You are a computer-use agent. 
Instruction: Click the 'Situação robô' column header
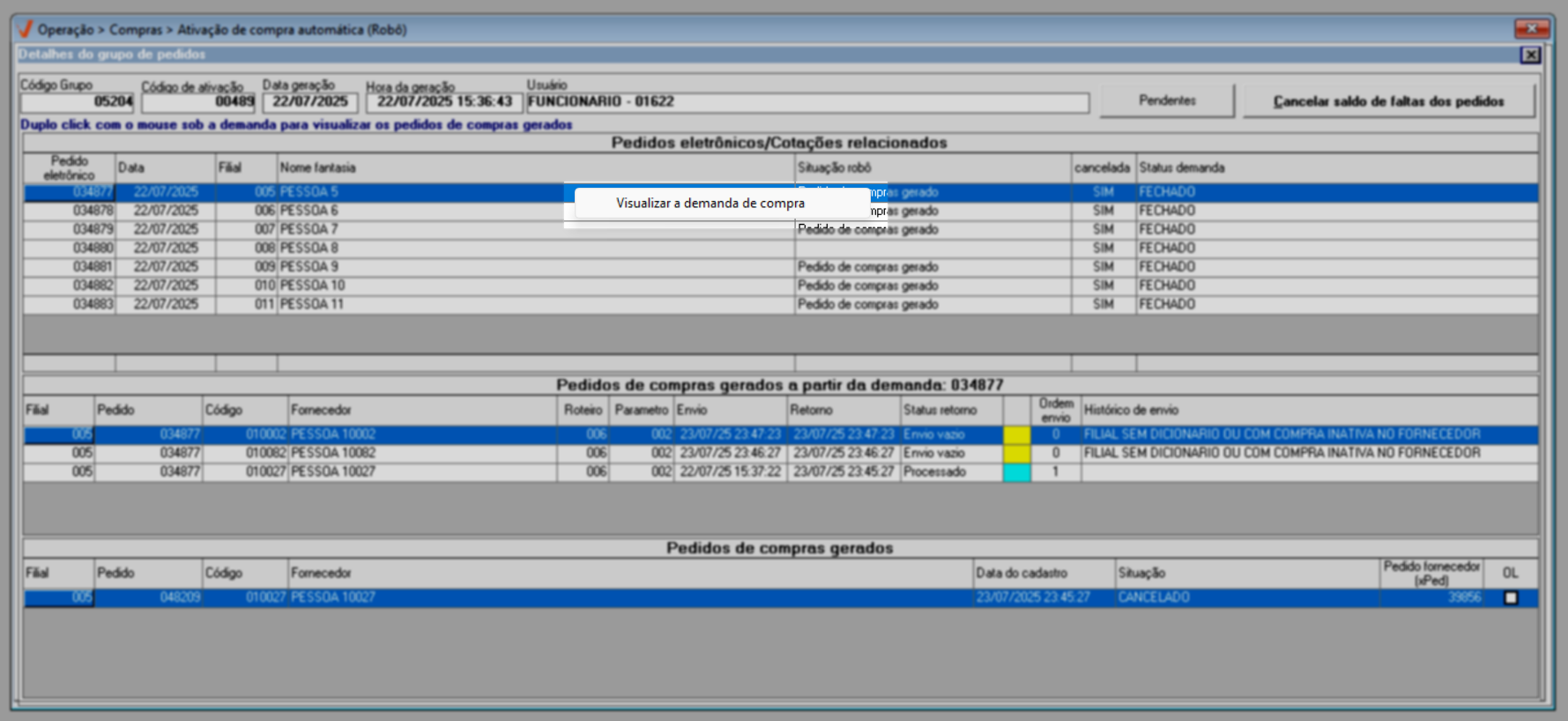click(932, 167)
